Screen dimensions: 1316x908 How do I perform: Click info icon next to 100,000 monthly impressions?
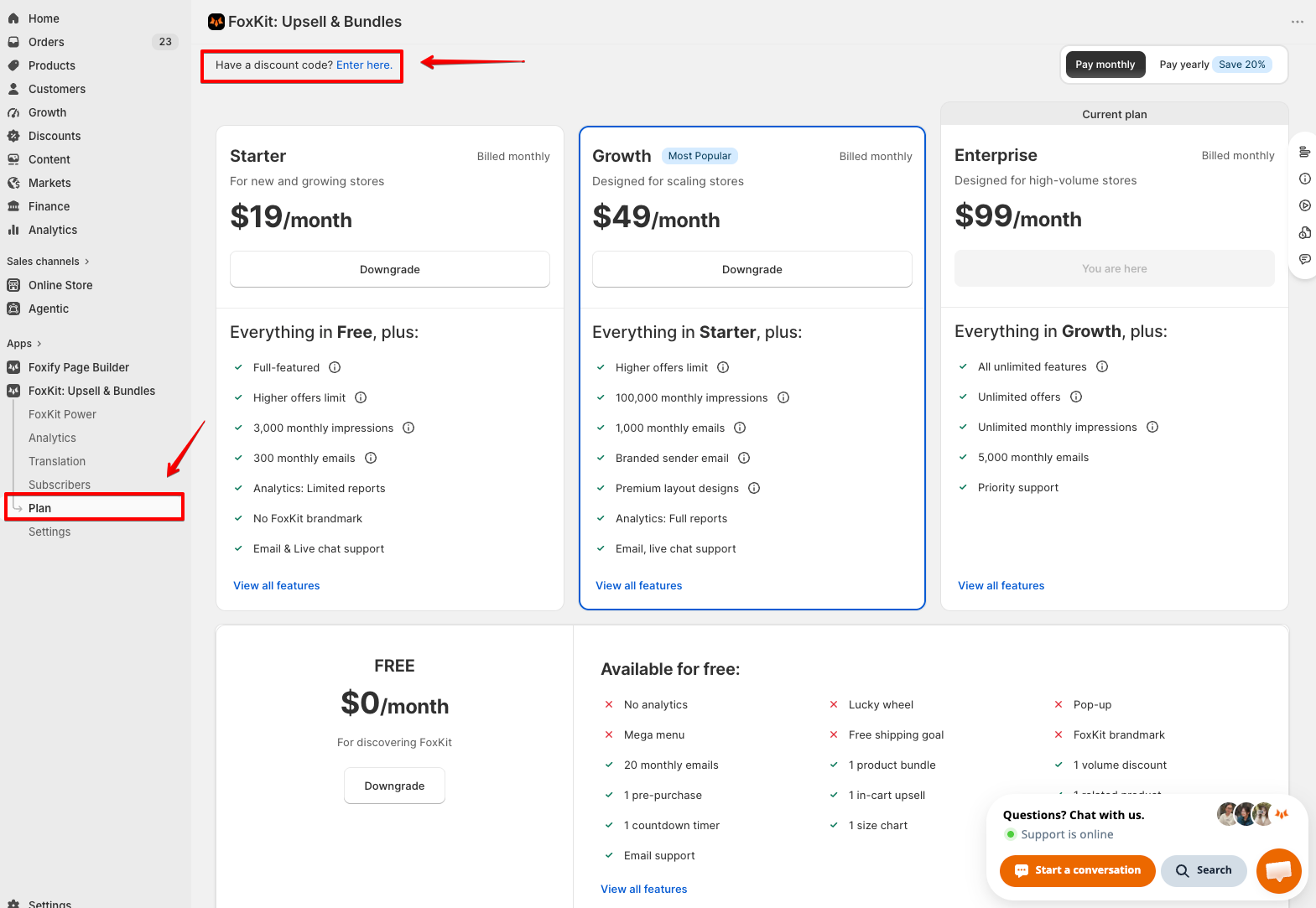pos(783,397)
